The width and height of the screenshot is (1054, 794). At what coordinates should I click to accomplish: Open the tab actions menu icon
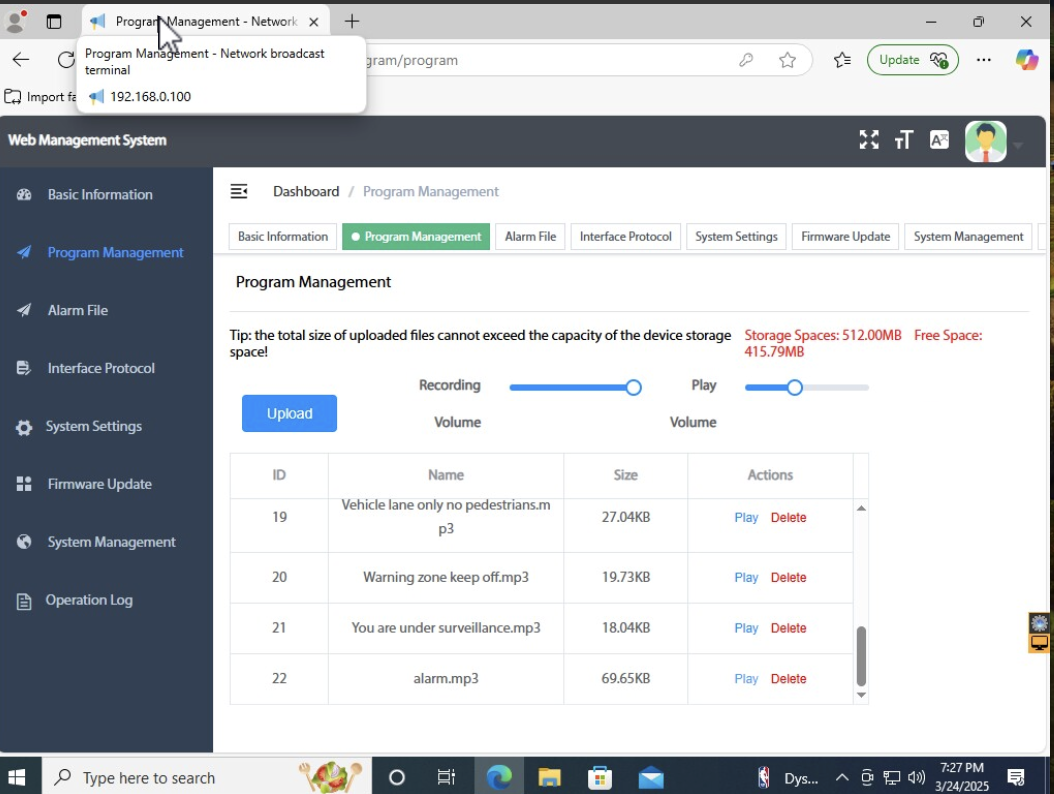click(54, 22)
